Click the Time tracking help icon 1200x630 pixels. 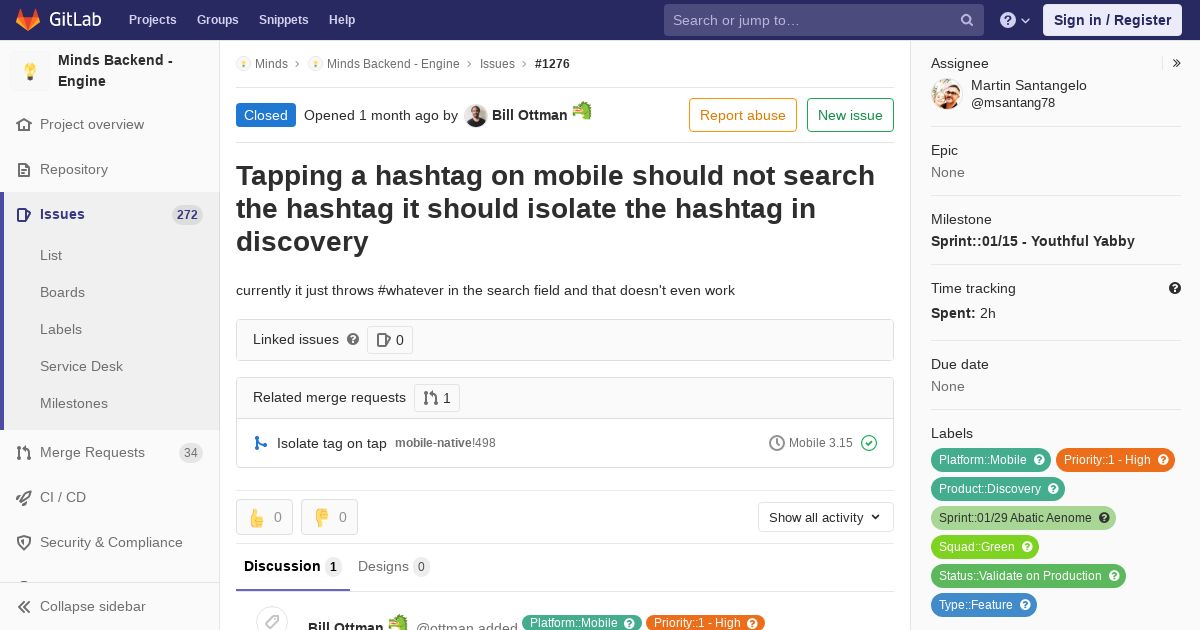click(1175, 288)
